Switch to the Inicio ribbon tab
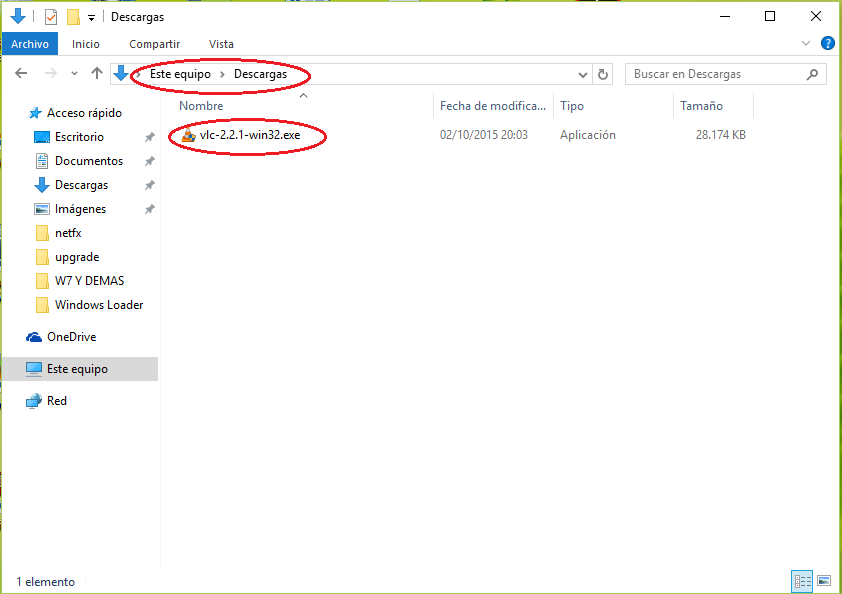Image resolution: width=842 pixels, height=594 pixels. coord(86,44)
